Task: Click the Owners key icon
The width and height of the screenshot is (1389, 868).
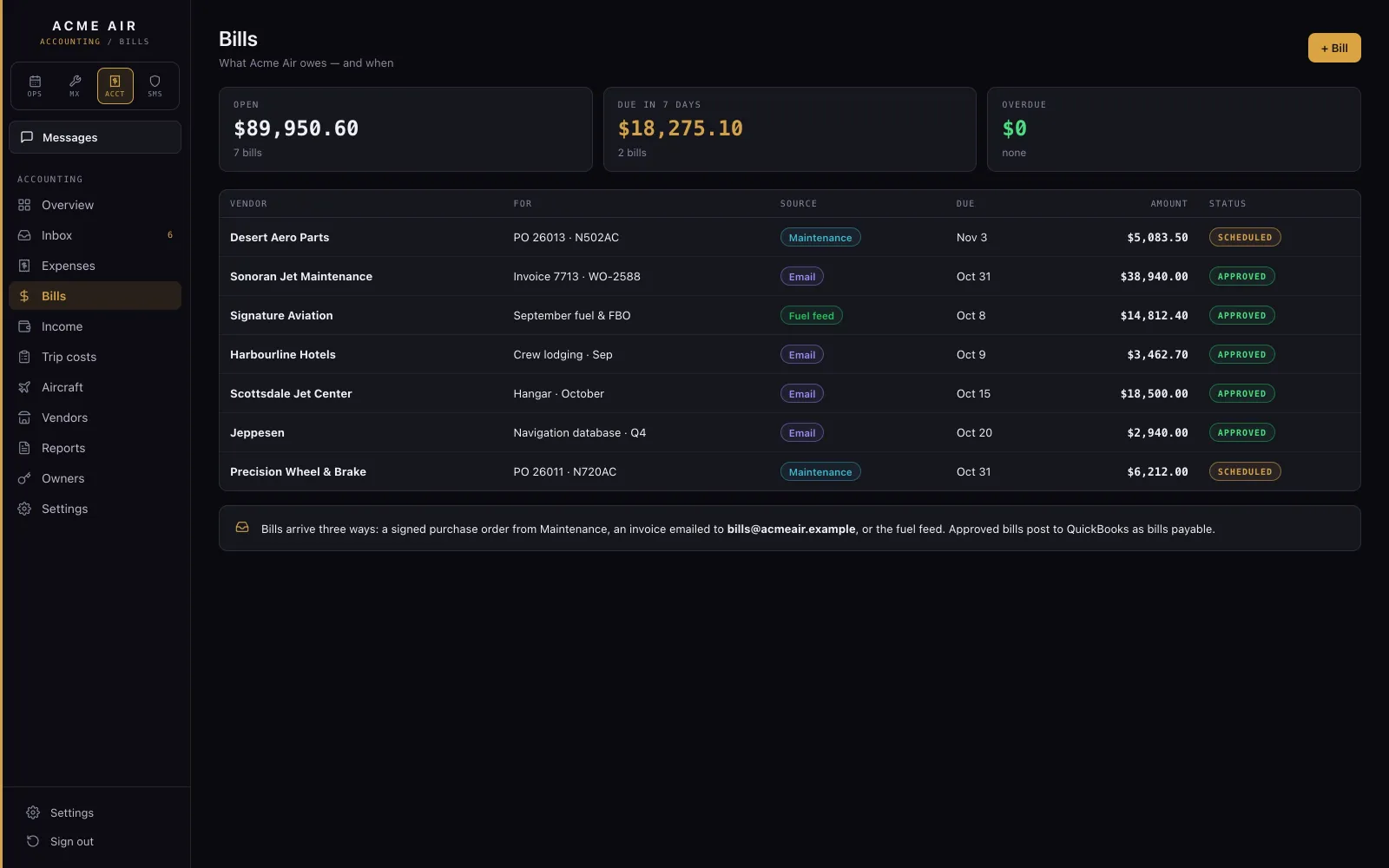Action: pyautogui.click(x=24, y=478)
